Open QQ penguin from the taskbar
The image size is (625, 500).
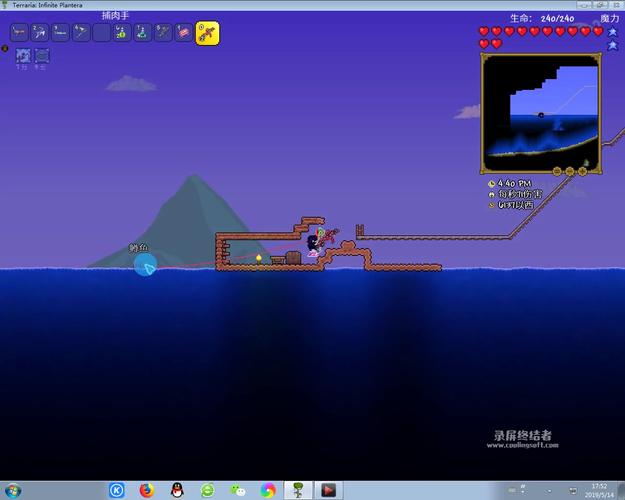pyautogui.click(x=177, y=490)
